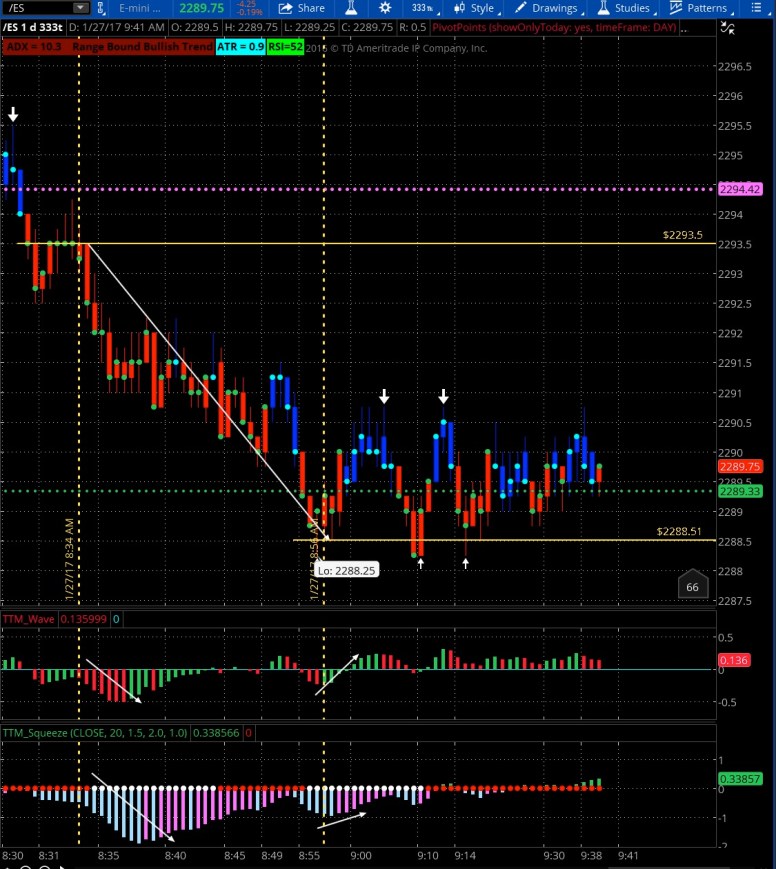Open the Patterns menu

(x=701, y=8)
